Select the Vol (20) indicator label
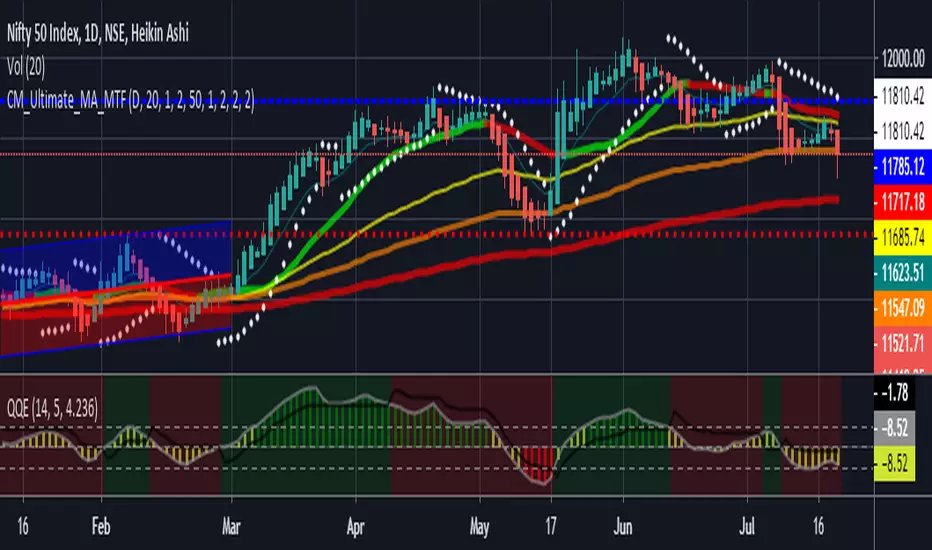Screen dimensions: 932x550 [26, 67]
